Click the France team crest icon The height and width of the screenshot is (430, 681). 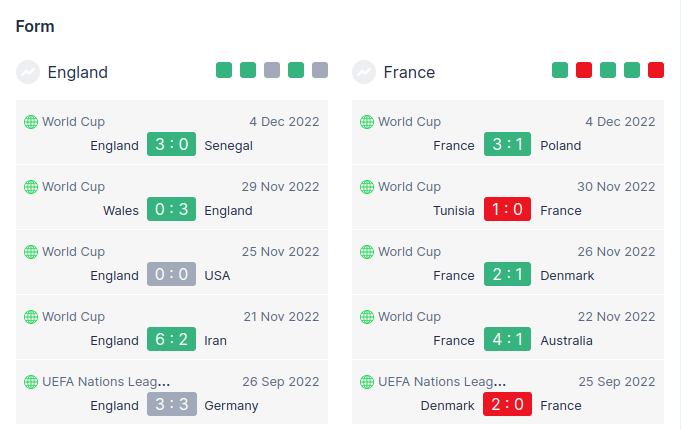point(364,72)
